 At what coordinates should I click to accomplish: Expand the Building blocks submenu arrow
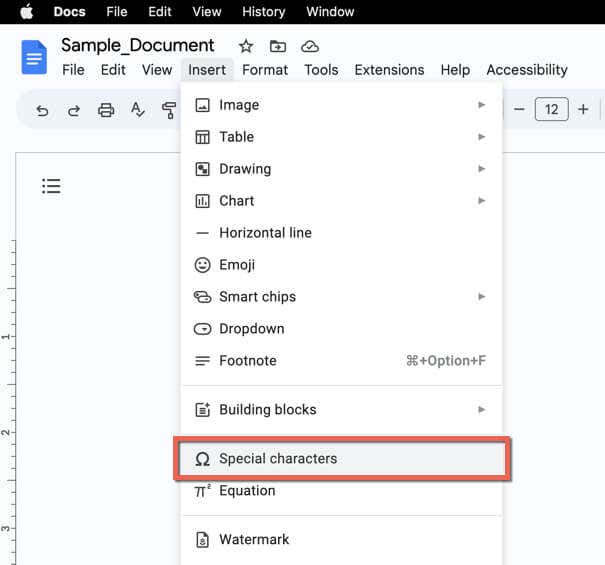[x=481, y=409]
